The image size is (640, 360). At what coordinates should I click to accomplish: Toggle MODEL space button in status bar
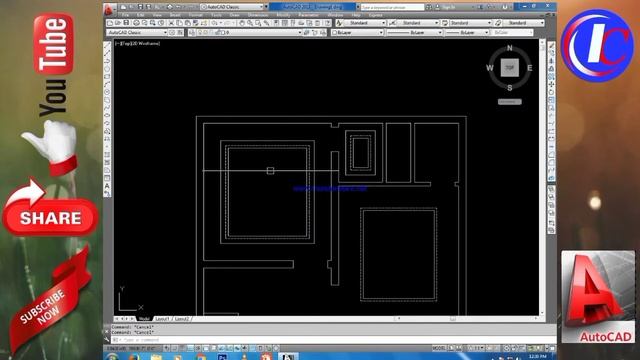[440, 348]
